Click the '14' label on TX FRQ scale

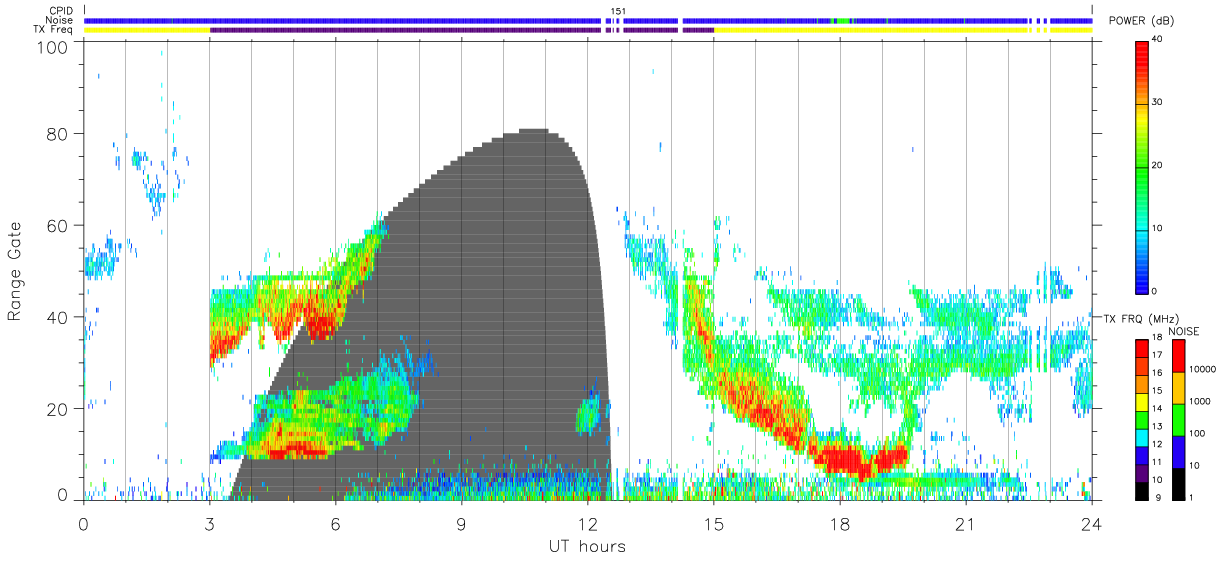[x=1158, y=410]
